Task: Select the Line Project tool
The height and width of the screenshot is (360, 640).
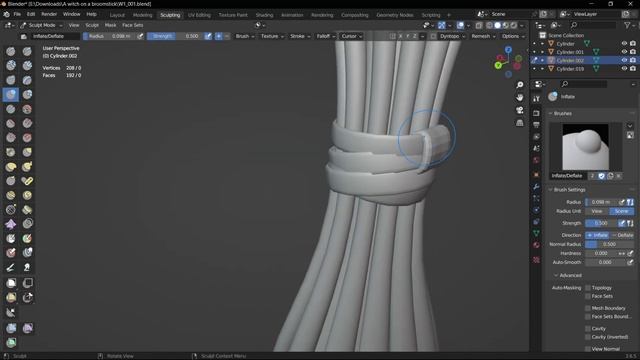Action: (x=11, y=313)
